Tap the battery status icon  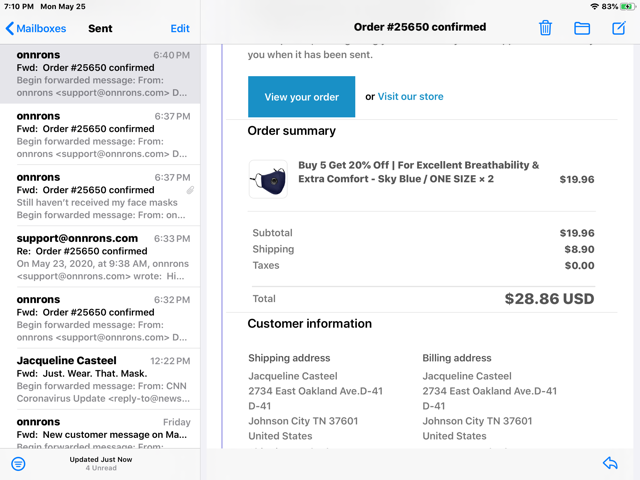tap(627, 6)
